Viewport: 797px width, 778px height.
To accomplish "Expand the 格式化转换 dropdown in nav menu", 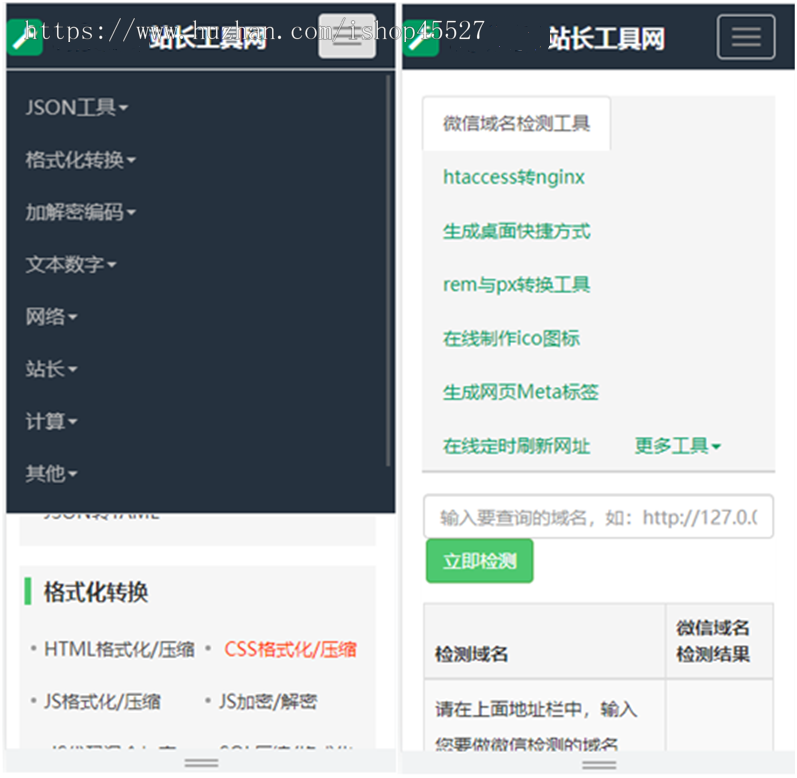I will pyautogui.click(x=80, y=160).
